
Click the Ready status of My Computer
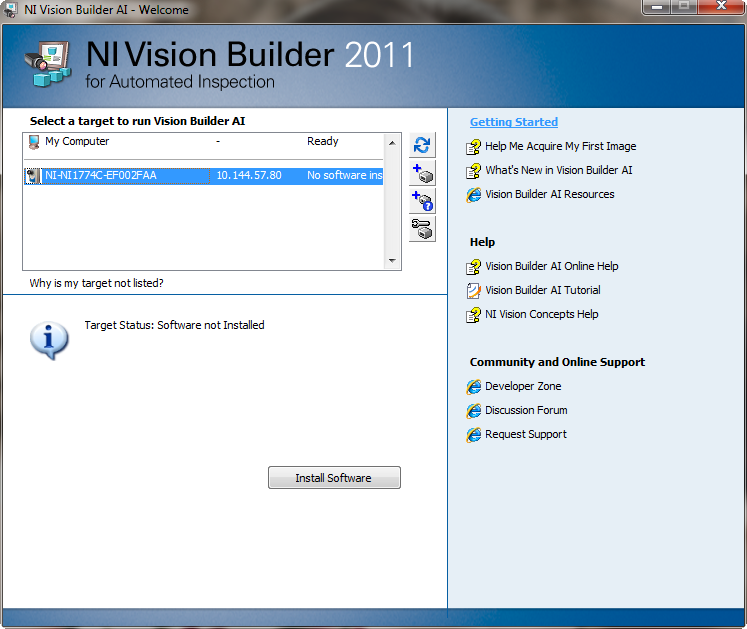(x=323, y=142)
